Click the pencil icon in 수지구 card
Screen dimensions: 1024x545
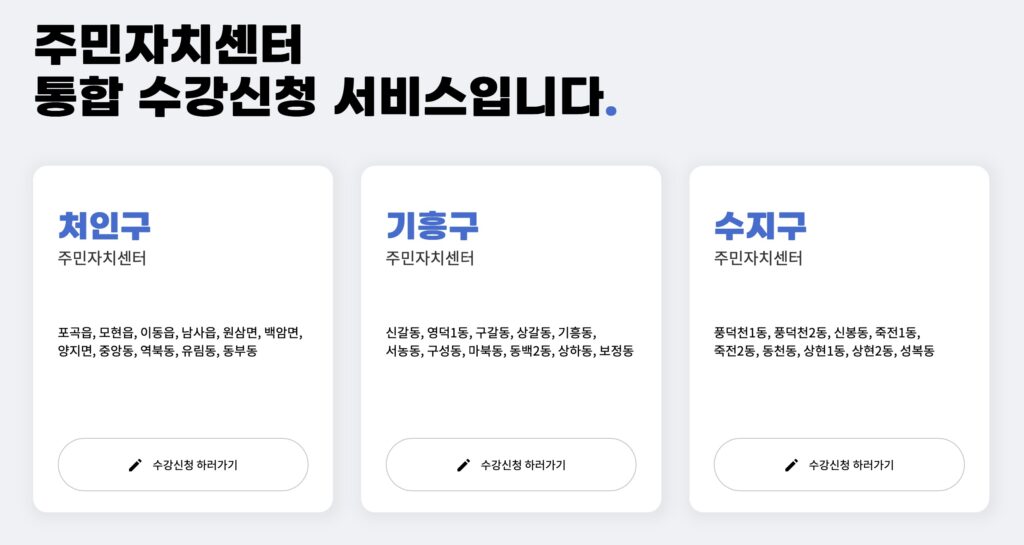pyautogui.click(x=791, y=465)
